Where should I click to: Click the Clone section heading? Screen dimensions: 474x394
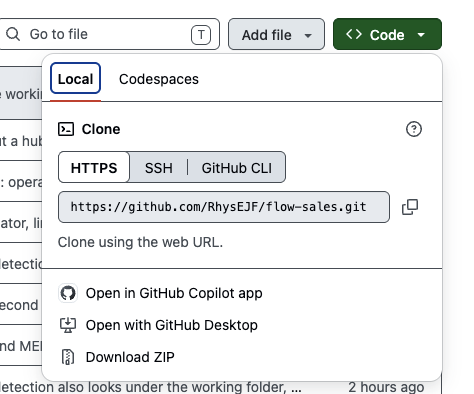(101, 129)
